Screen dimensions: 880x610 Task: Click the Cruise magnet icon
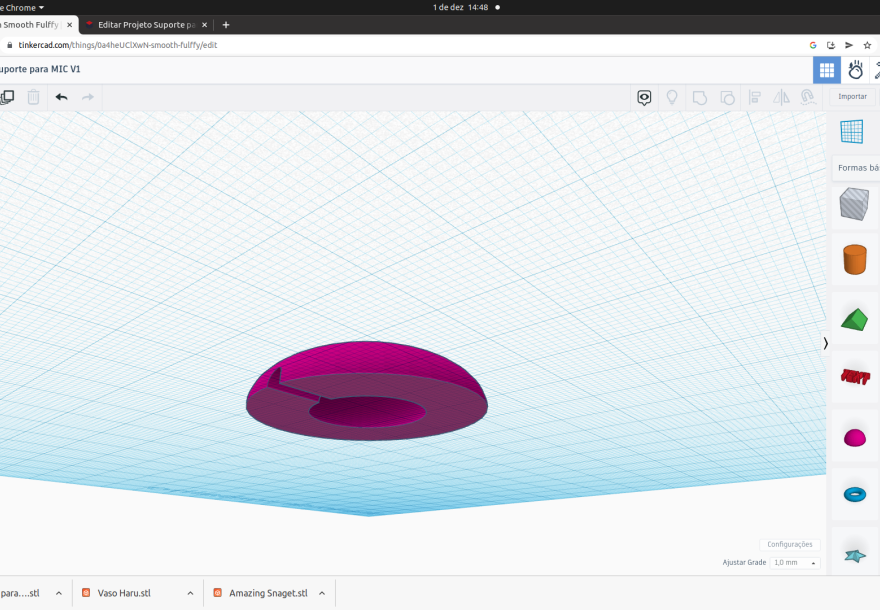[x=808, y=97]
